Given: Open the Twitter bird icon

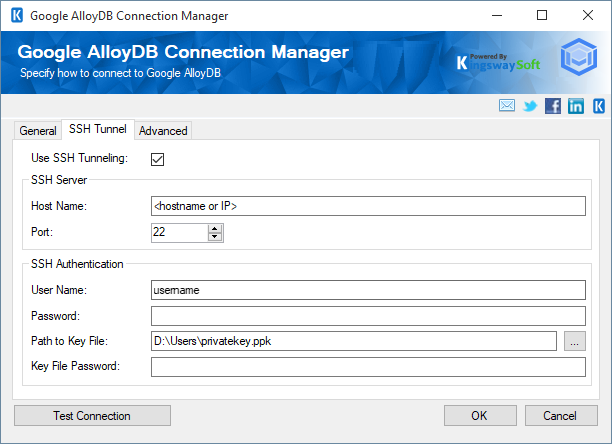Looking at the screenshot, I should [530, 106].
